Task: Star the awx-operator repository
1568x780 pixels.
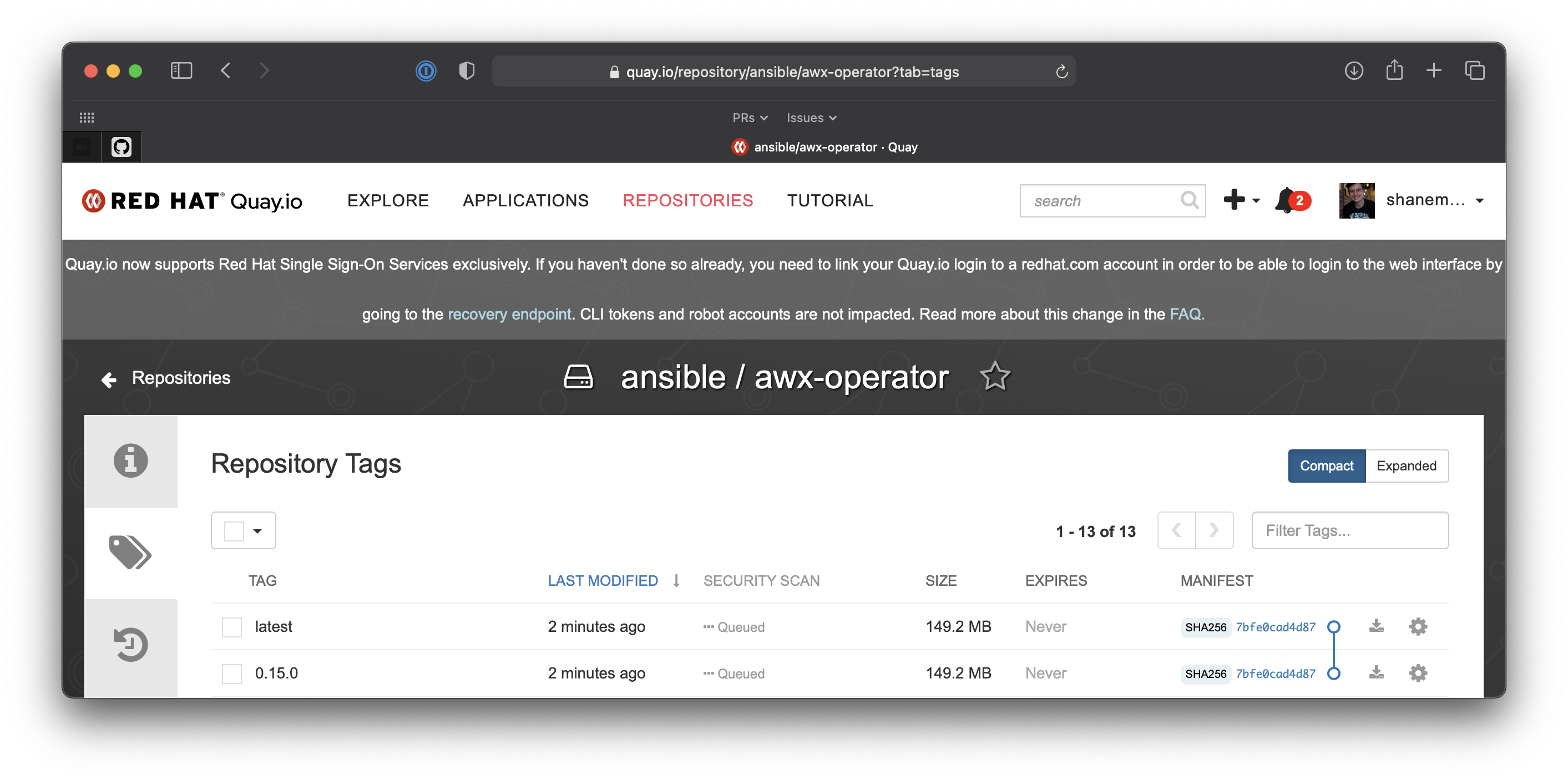Action: 995,376
